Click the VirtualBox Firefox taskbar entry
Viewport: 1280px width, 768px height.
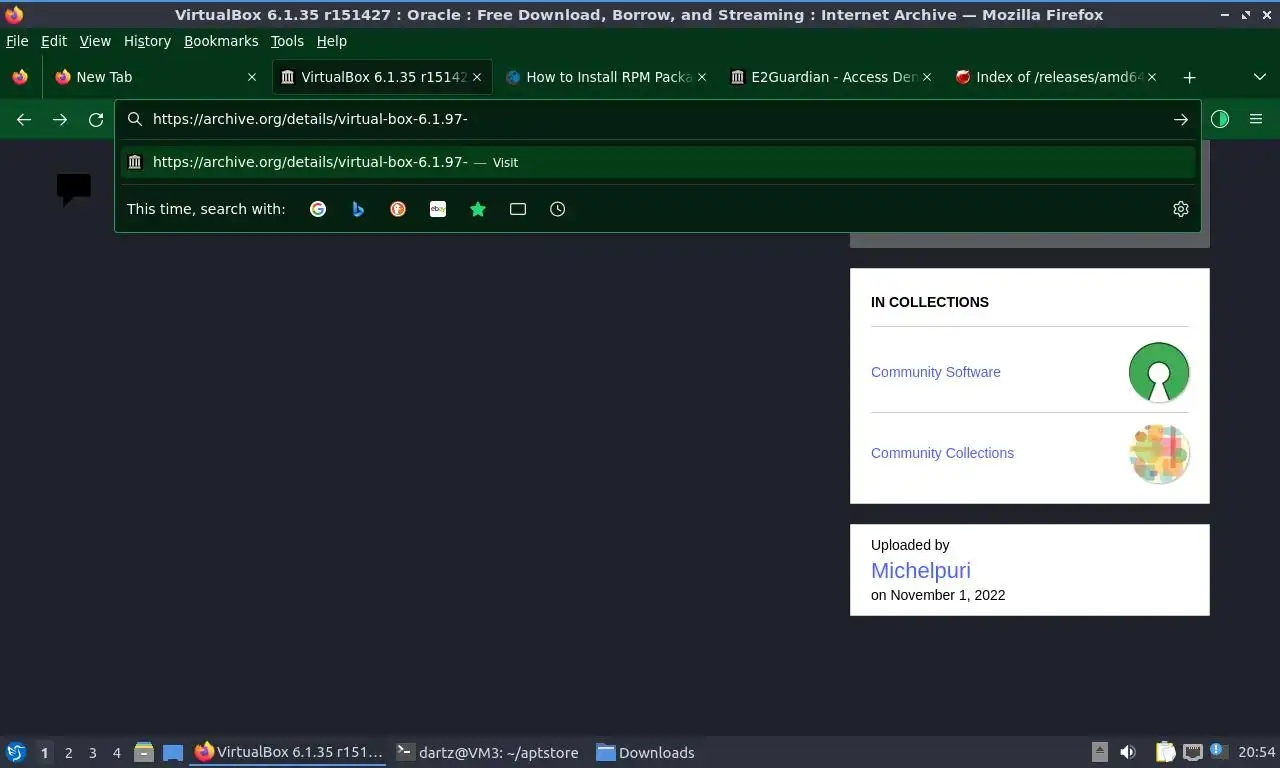tap(289, 752)
